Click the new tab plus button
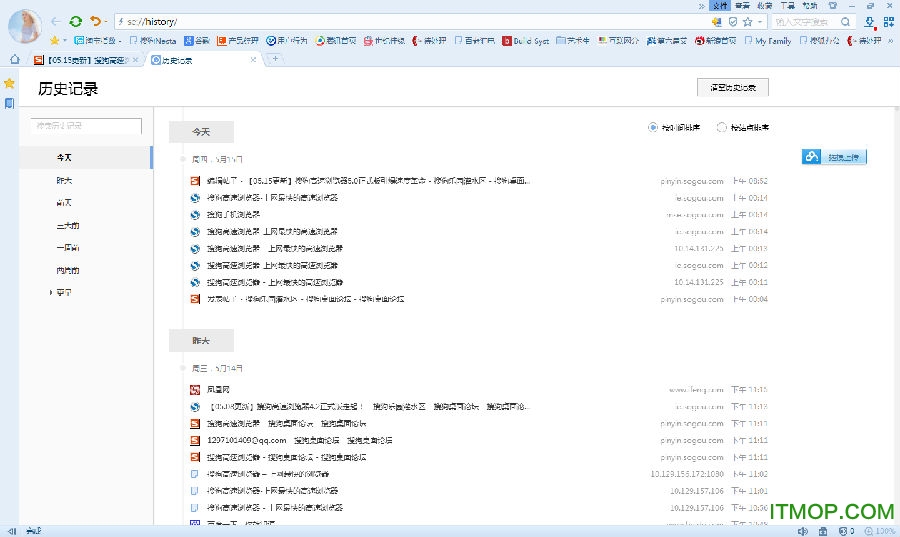 [x=276, y=59]
